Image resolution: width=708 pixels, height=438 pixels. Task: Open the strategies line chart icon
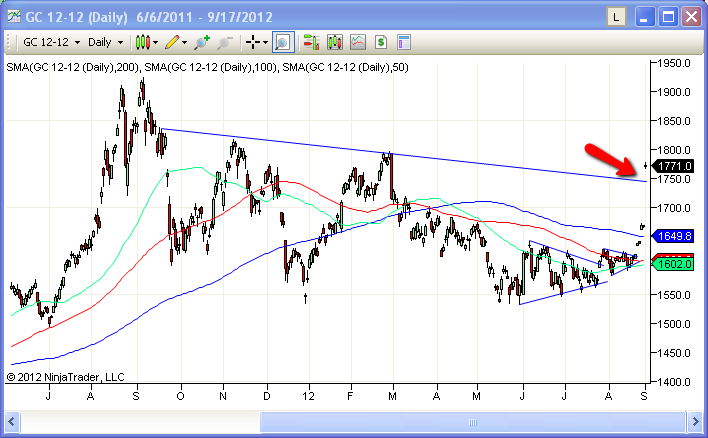pos(357,42)
